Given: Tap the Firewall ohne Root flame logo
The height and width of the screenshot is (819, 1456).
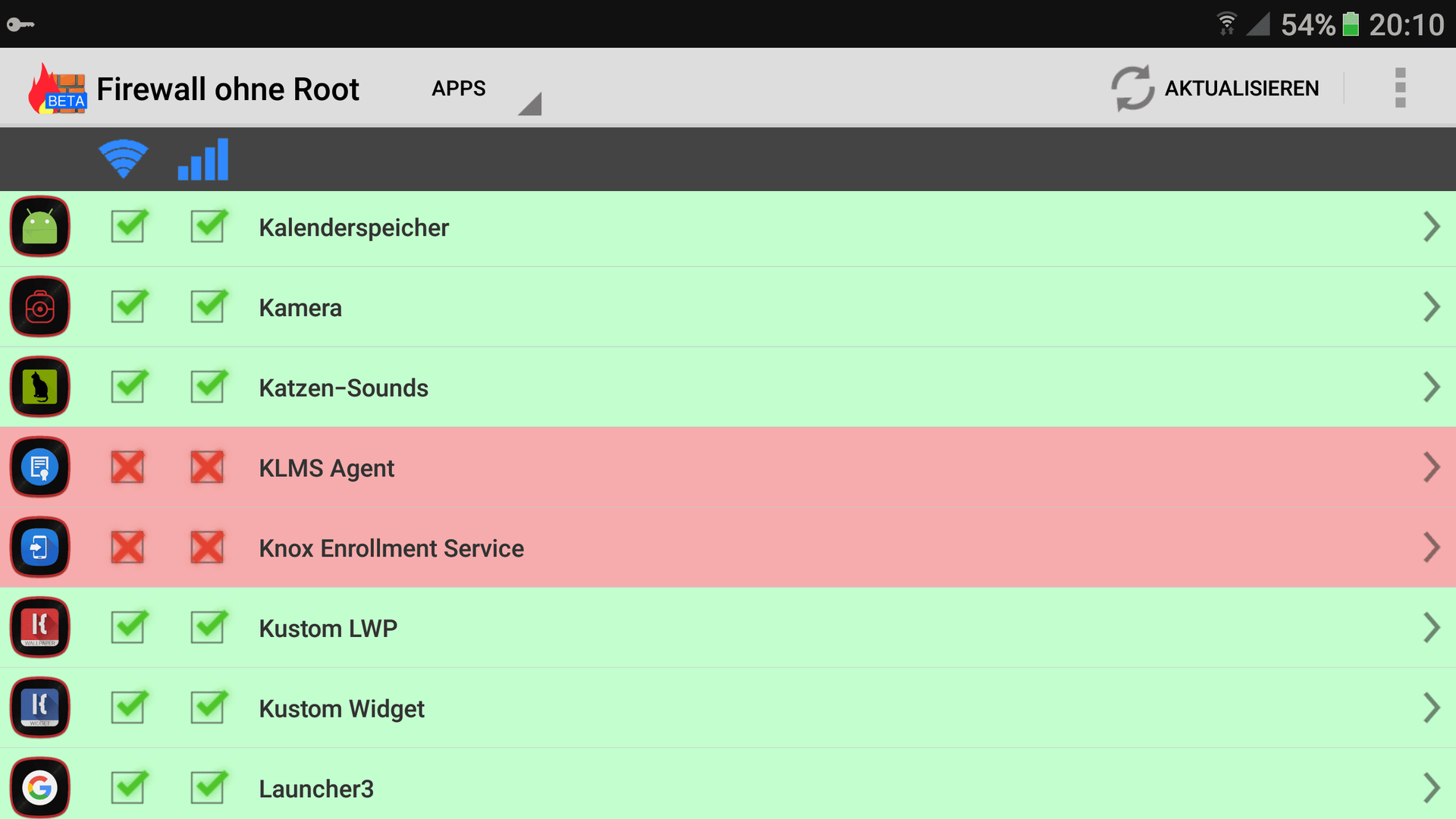Looking at the screenshot, I should point(58,88).
